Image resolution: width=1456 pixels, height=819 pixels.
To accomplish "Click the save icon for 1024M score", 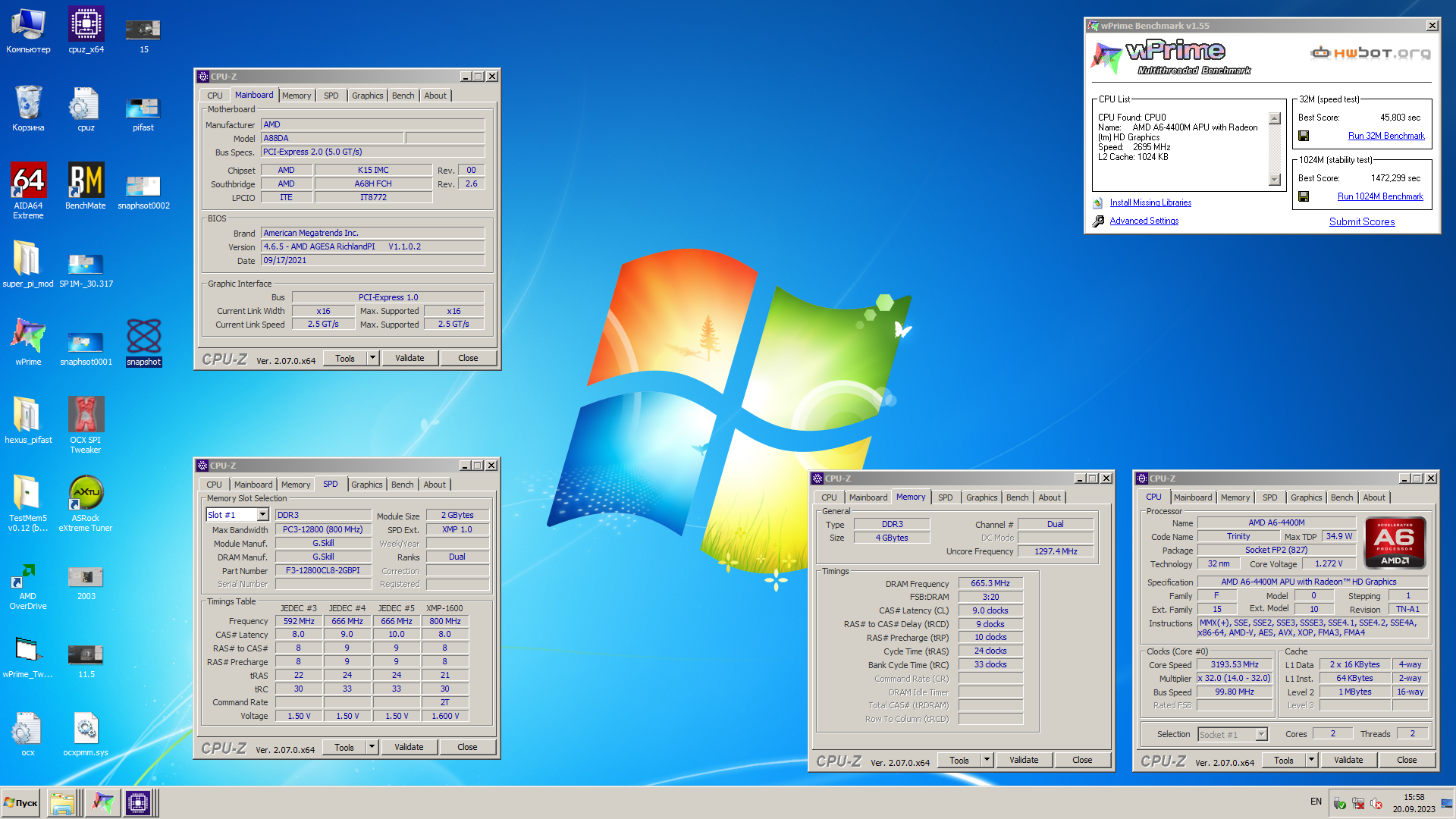I will [x=1304, y=196].
